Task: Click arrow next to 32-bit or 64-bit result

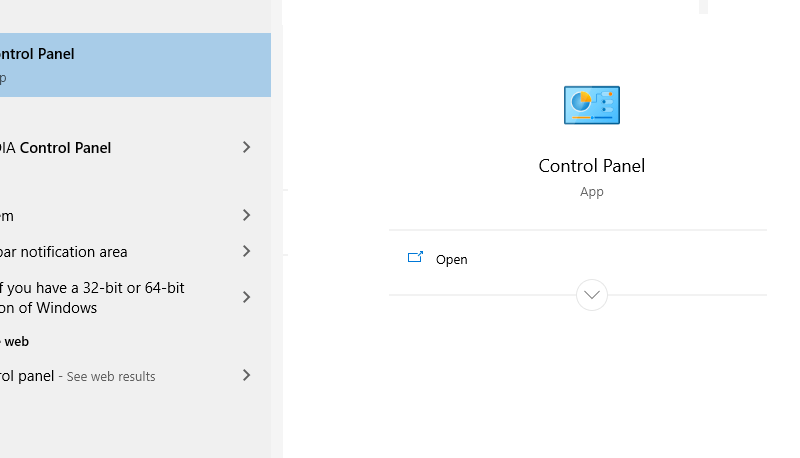Action: click(x=246, y=297)
